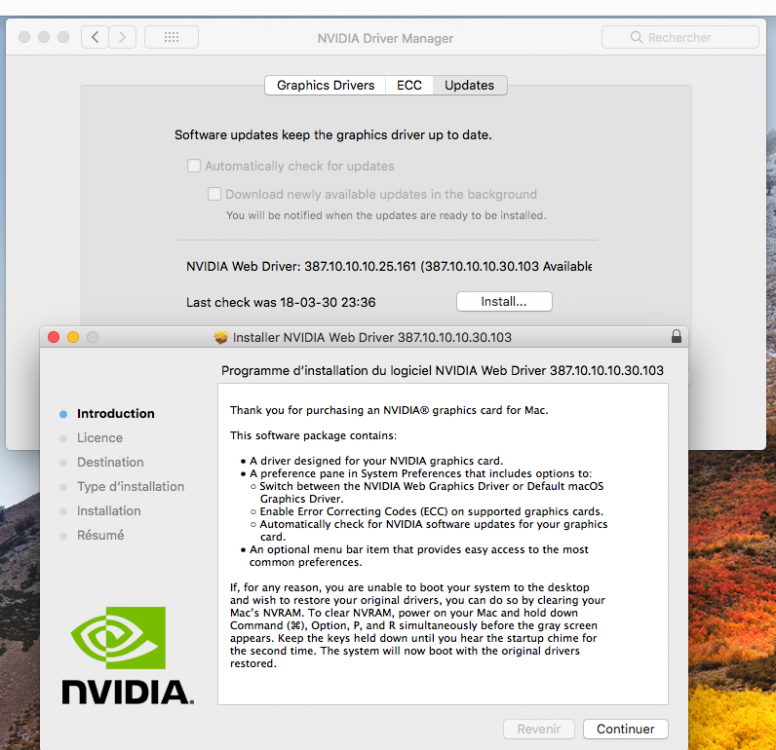Screen dimensions: 776x750
Task: Click the Rechercher search field
Action: point(680,37)
